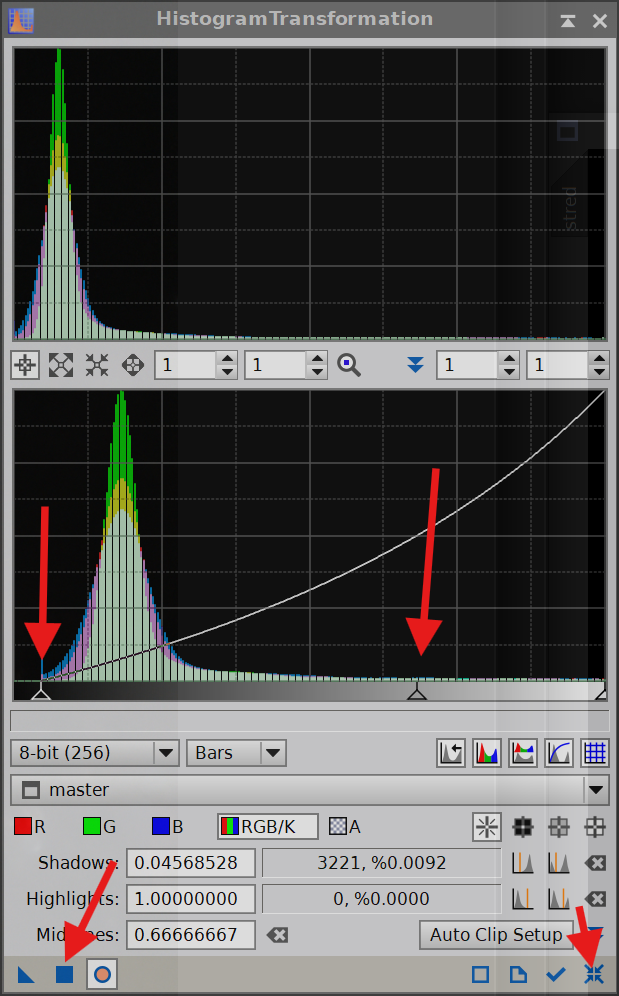Image resolution: width=619 pixels, height=996 pixels.
Task: Apply process with the blue square icon
Action: (64, 974)
